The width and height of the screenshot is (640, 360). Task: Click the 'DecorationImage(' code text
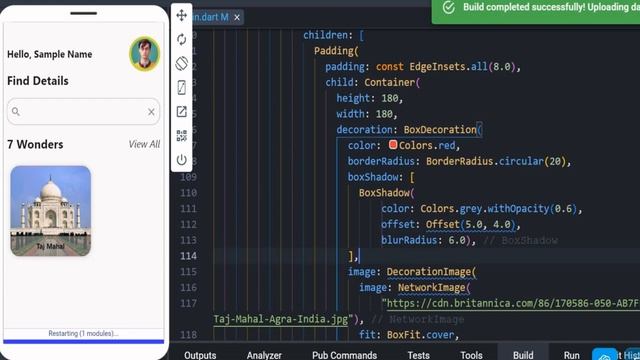point(431,272)
